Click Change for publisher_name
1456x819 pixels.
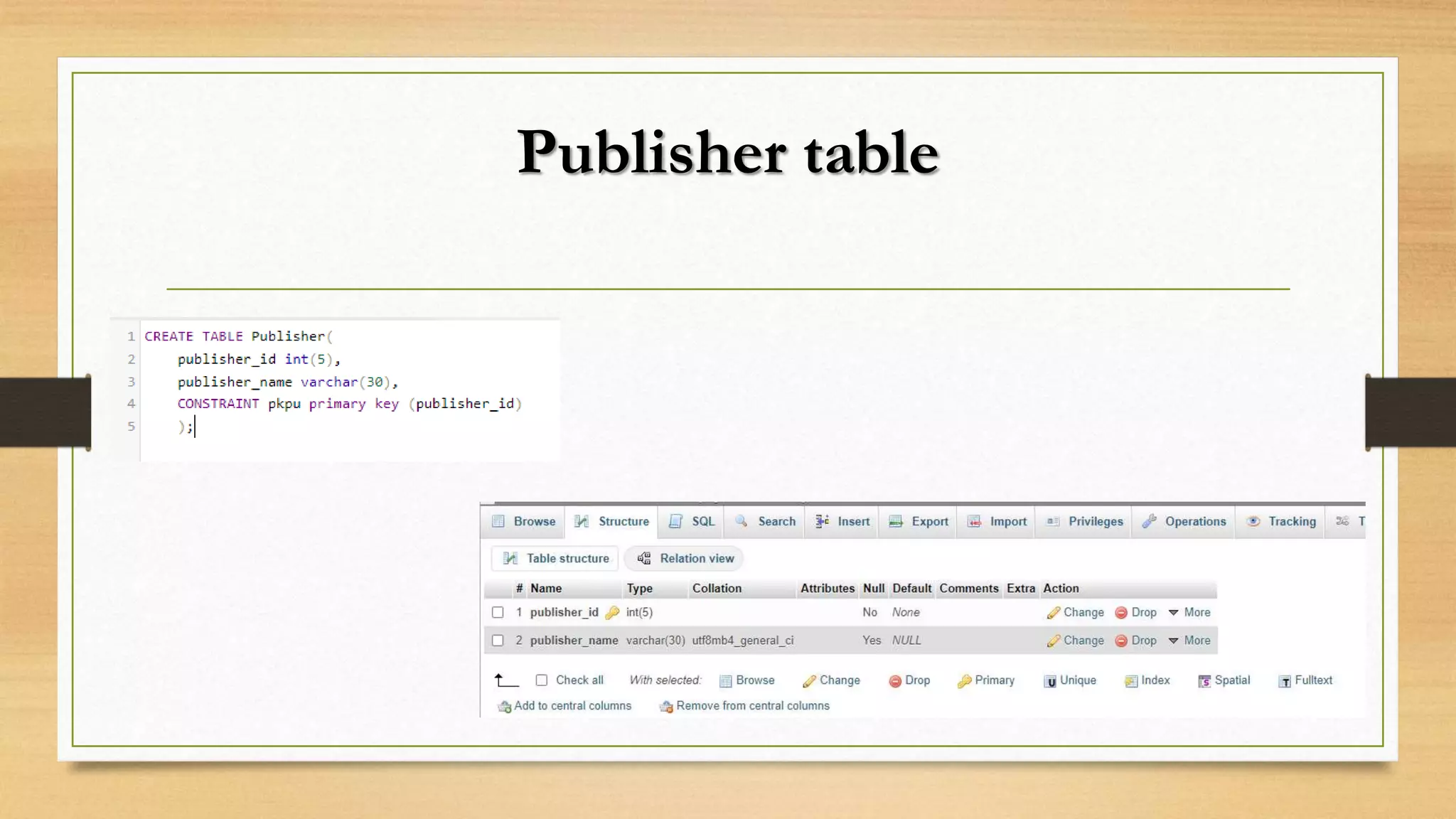(x=1075, y=641)
